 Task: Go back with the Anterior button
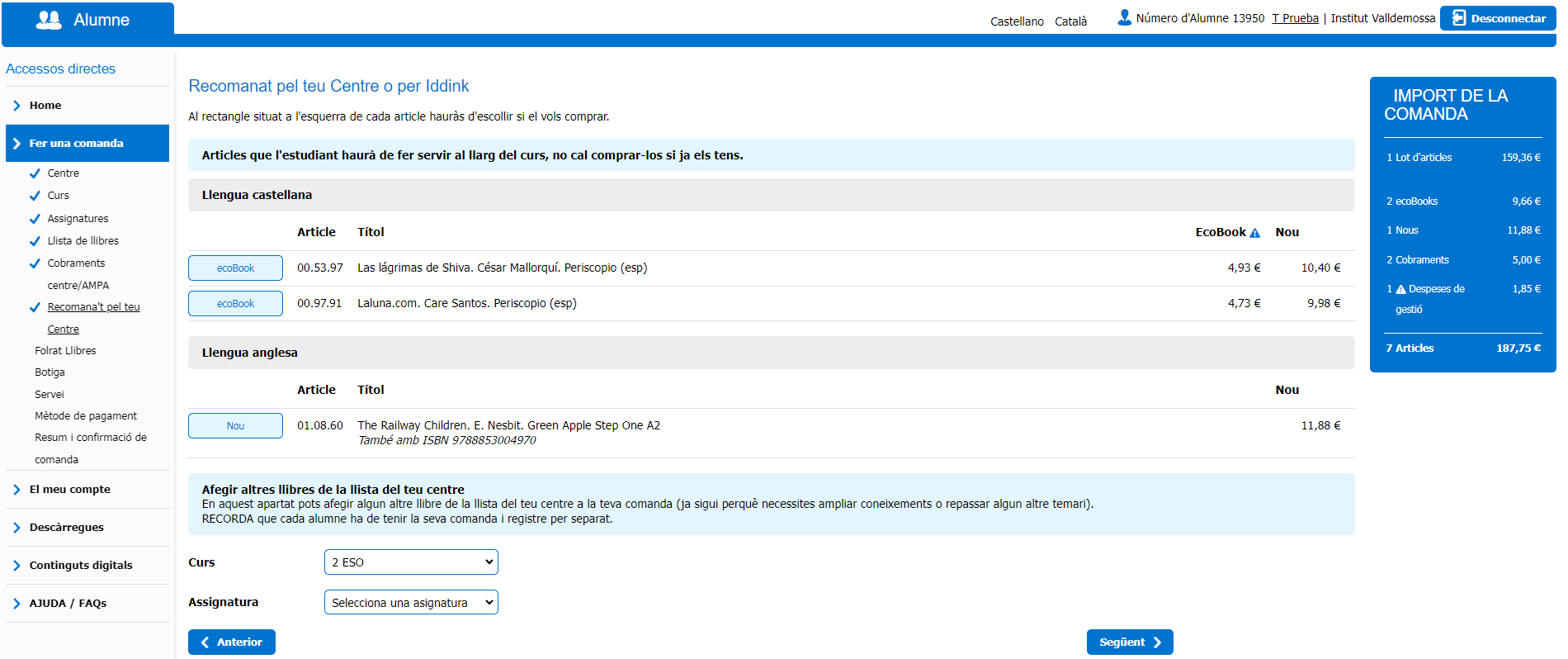232,642
